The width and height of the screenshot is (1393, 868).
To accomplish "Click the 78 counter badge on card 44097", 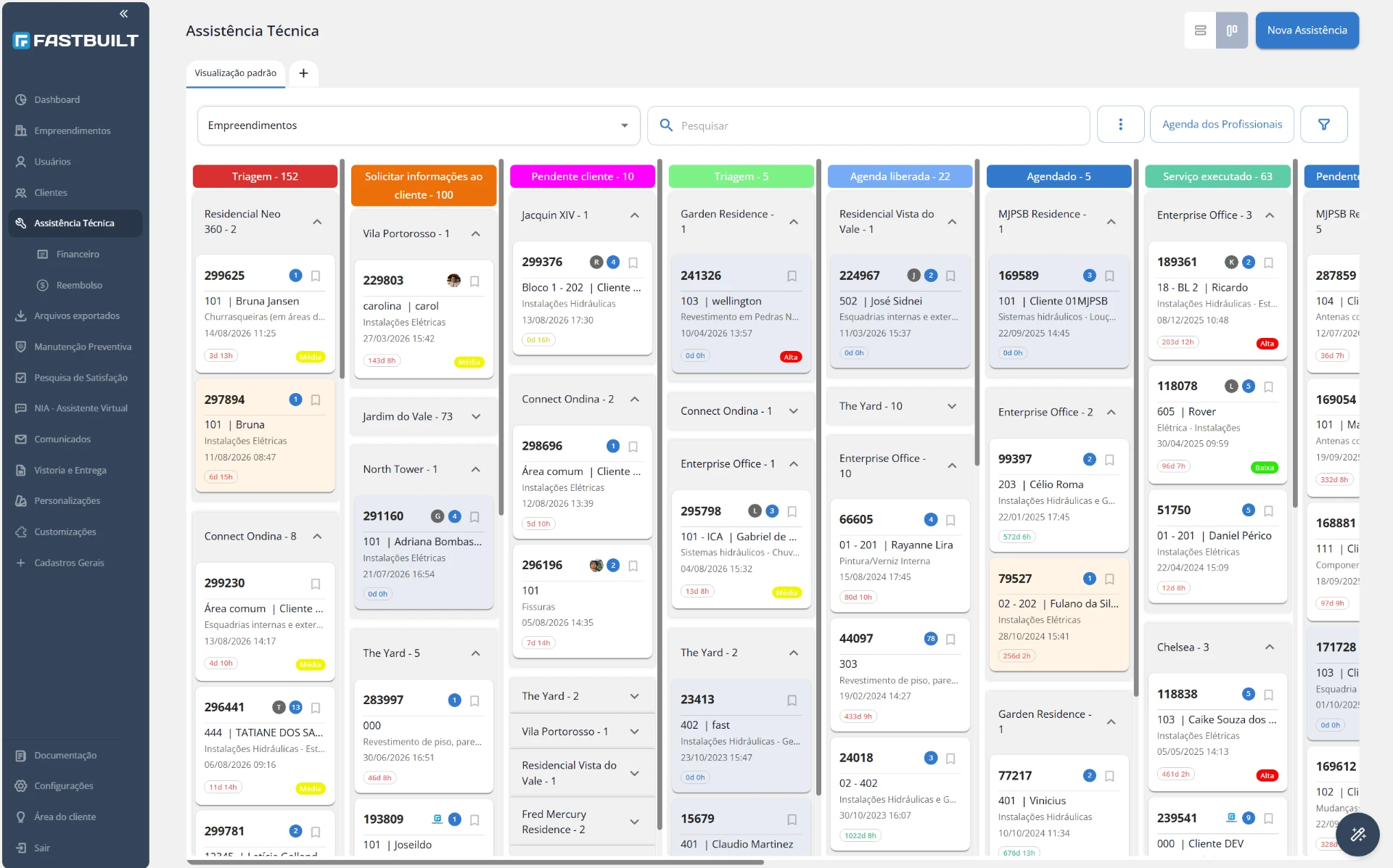I will [931, 639].
